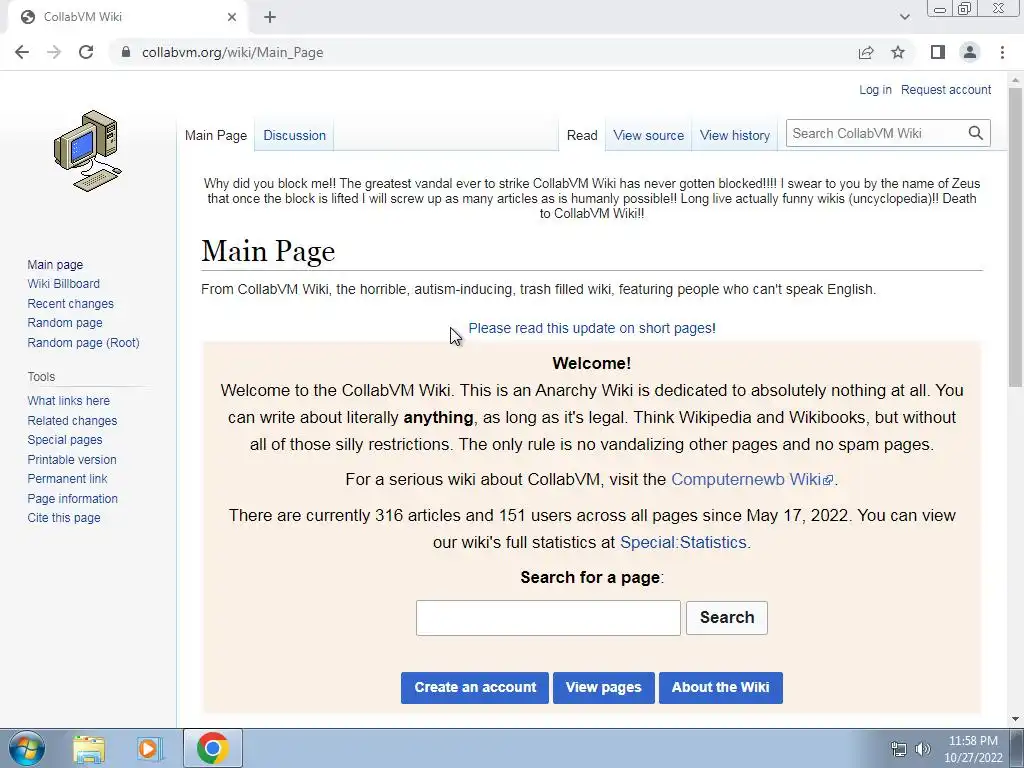Click the scrollbar down arrow

pyautogui.click(x=1015, y=719)
